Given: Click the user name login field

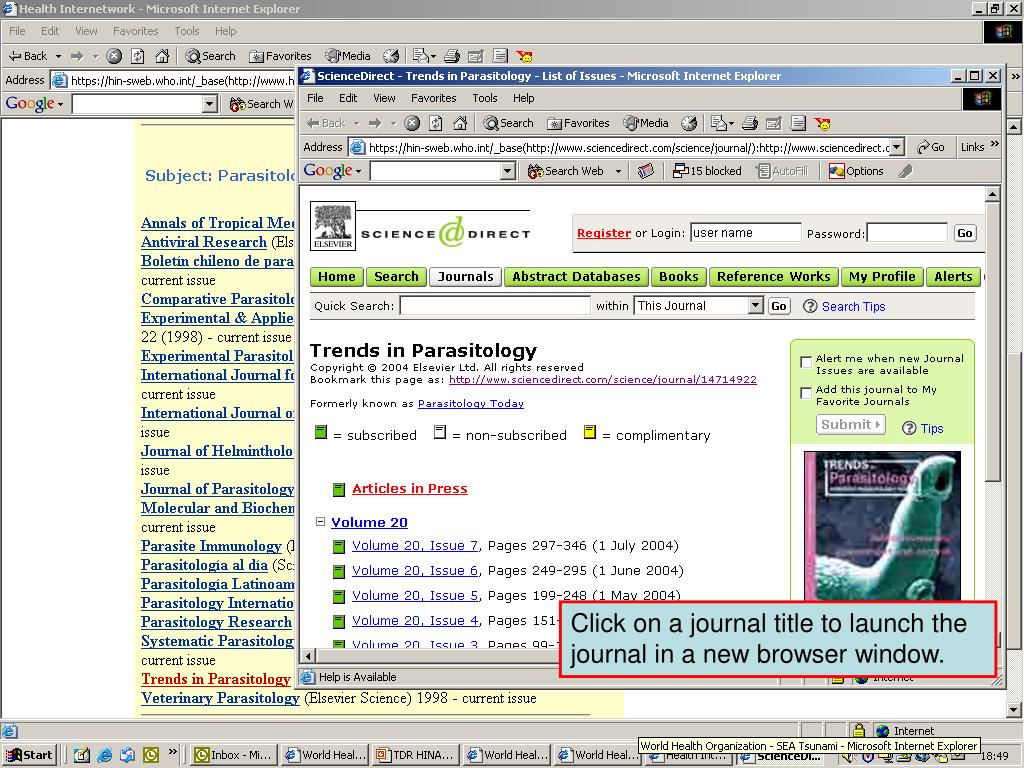Looking at the screenshot, I should click(746, 232).
